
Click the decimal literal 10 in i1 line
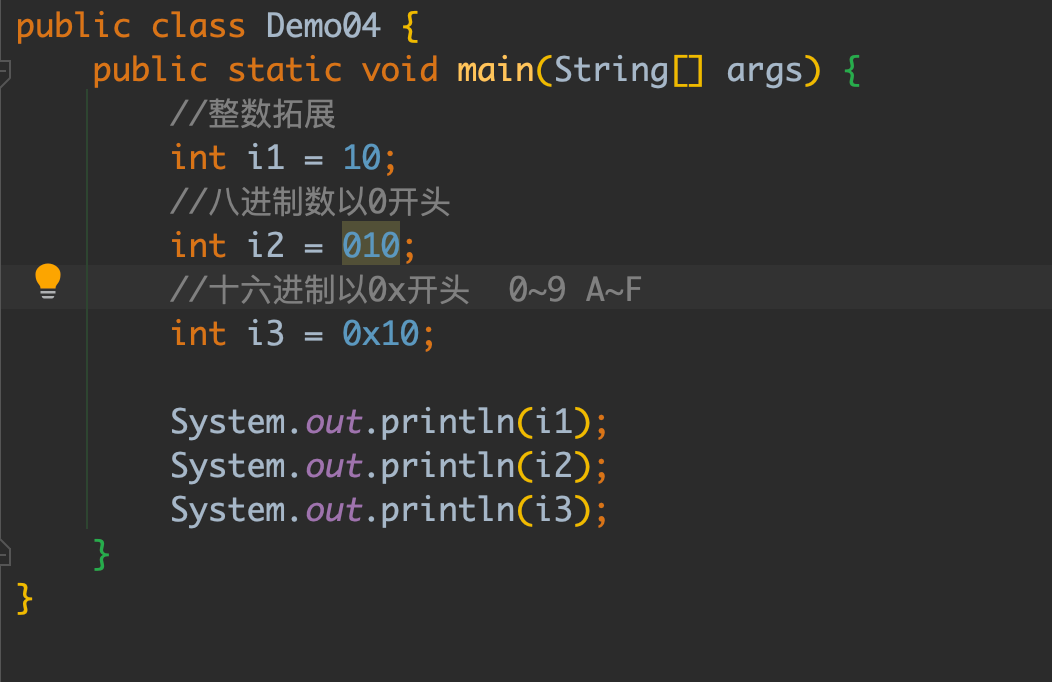click(x=362, y=157)
